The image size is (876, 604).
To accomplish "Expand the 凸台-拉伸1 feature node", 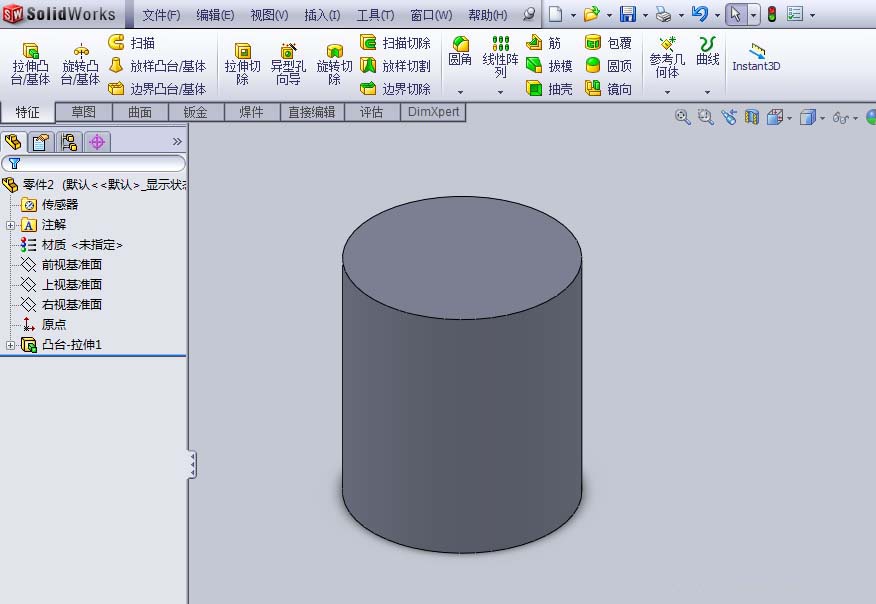I will (10, 345).
